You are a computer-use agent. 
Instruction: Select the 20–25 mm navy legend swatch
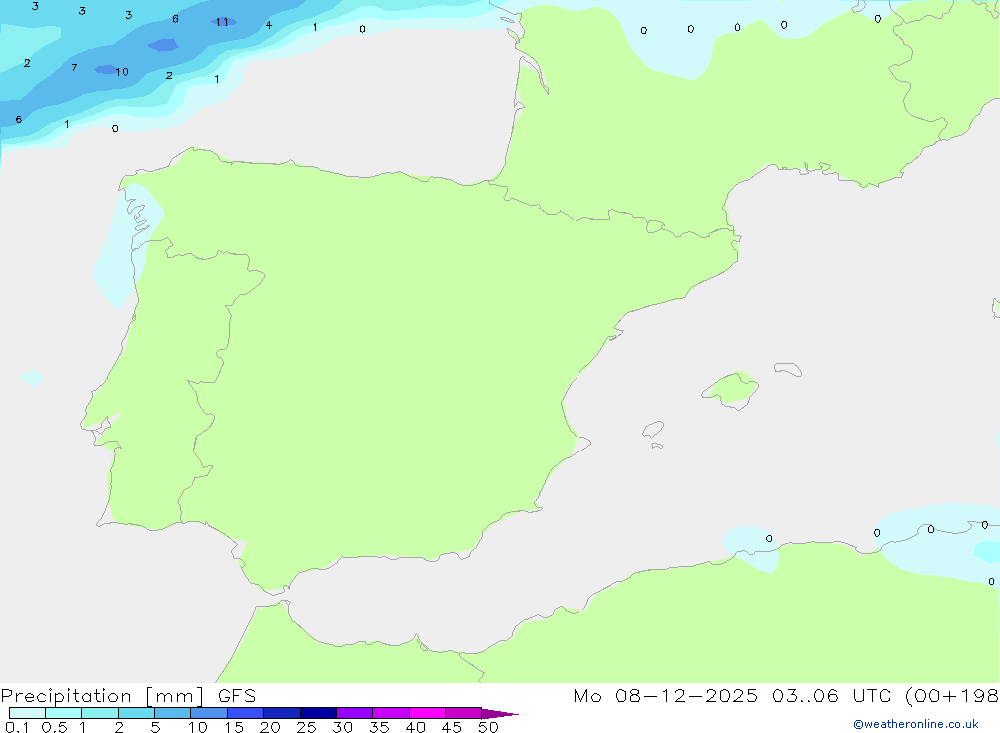(x=282, y=713)
